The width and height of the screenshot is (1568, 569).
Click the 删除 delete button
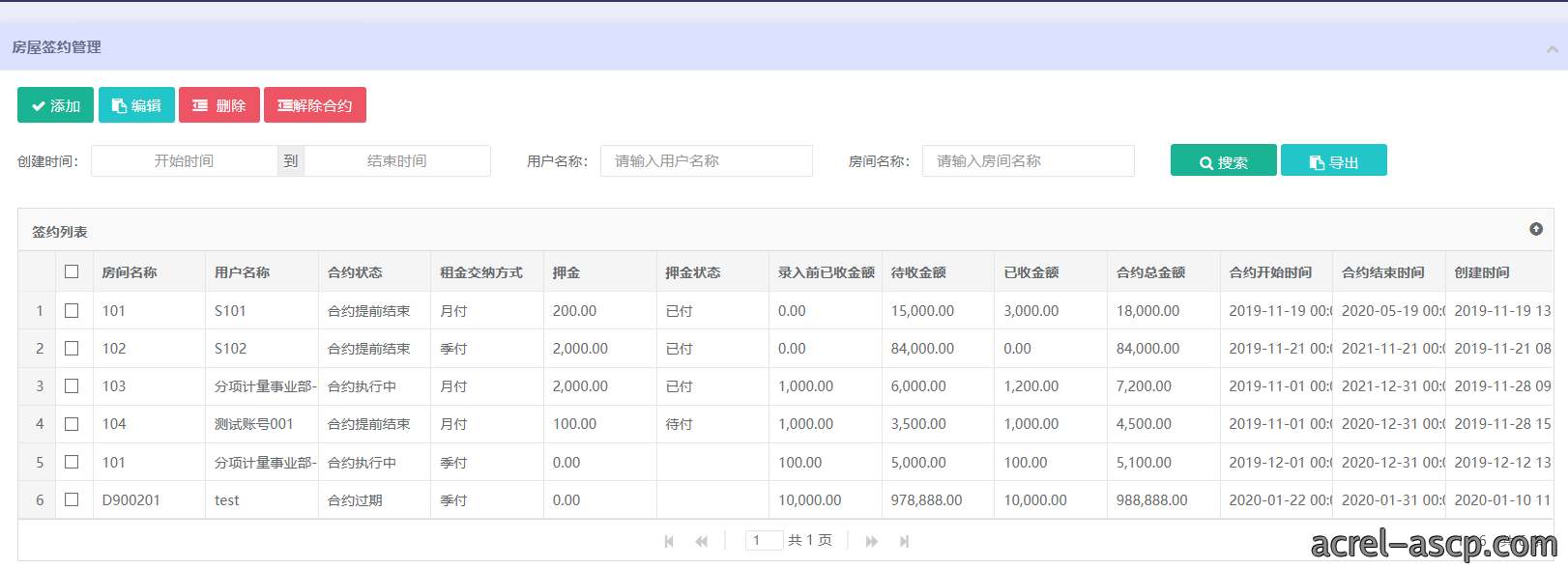219,105
